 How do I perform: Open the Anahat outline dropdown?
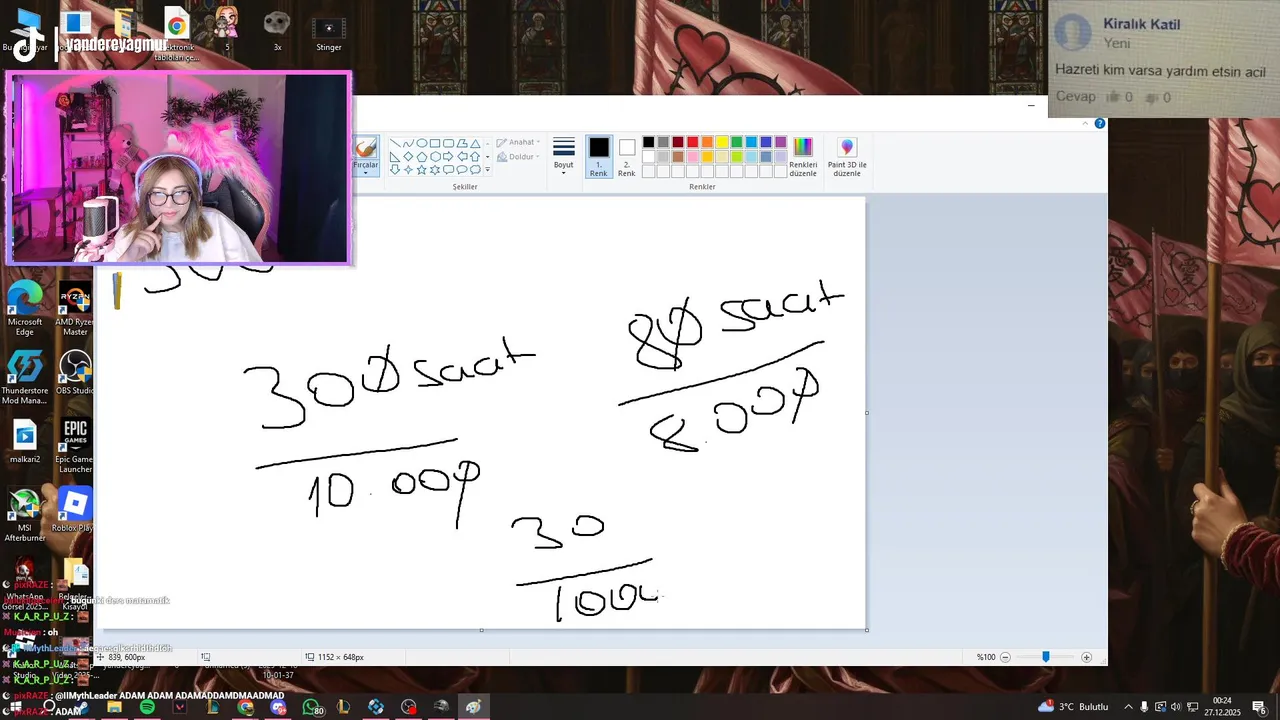click(x=518, y=142)
